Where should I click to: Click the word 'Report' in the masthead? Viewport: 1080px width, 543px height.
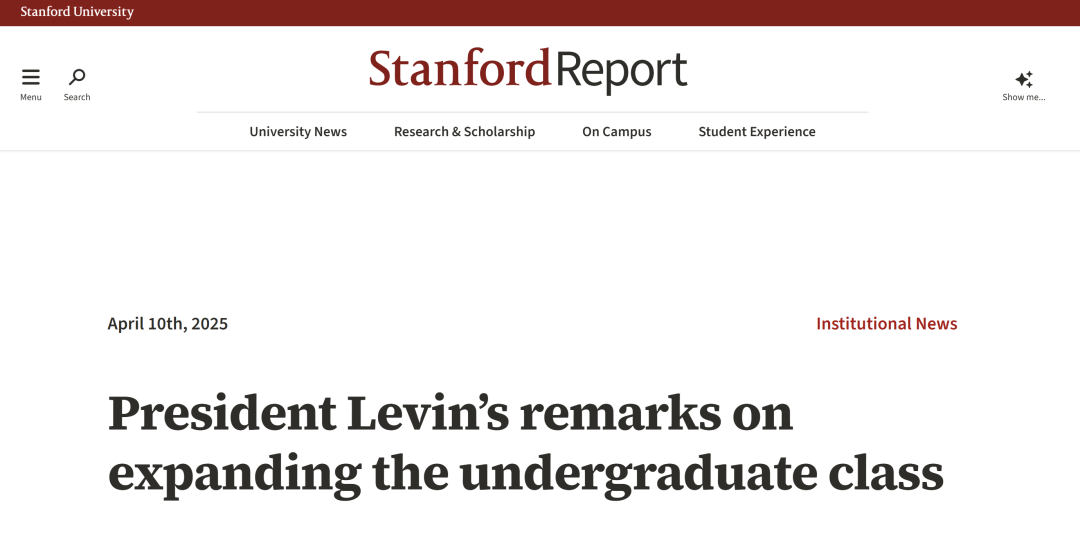(621, 70)
